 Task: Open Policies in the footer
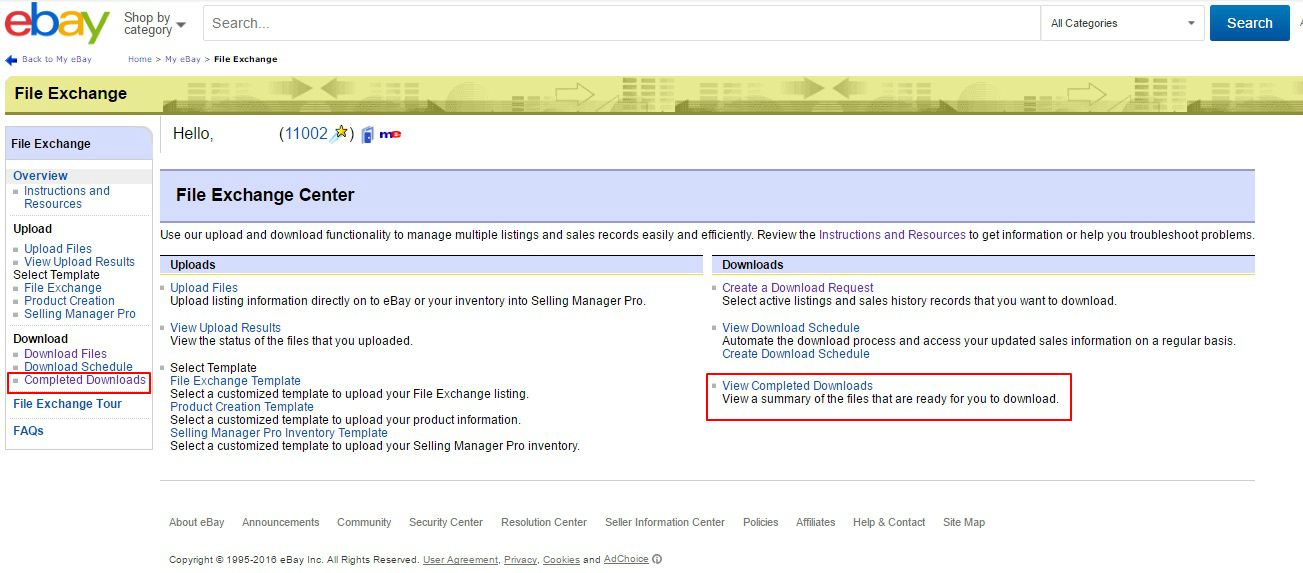[x=761, y=522]
